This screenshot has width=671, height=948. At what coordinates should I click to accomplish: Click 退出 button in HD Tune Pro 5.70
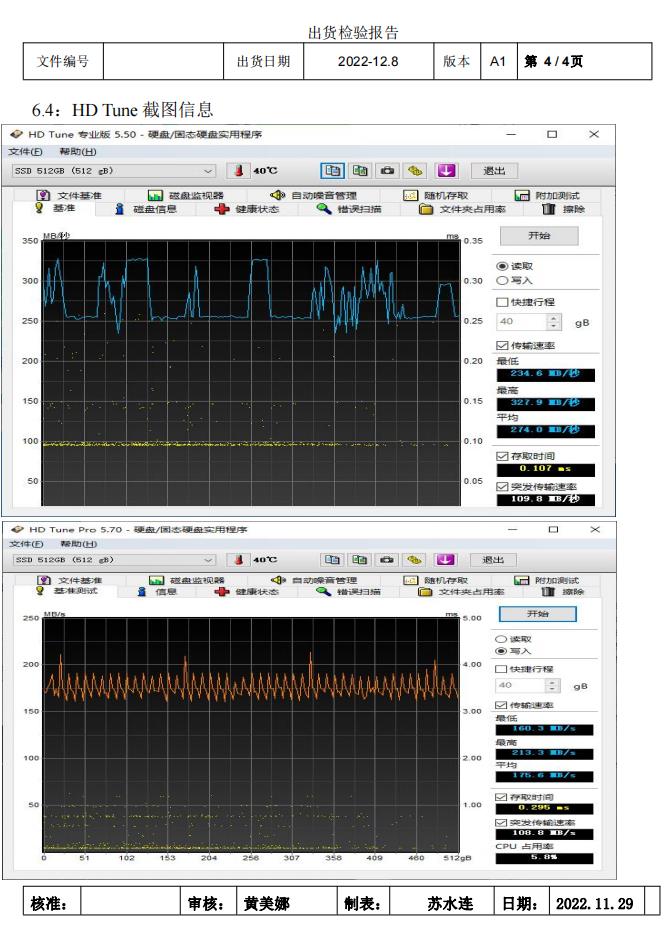tap(493, 560)
